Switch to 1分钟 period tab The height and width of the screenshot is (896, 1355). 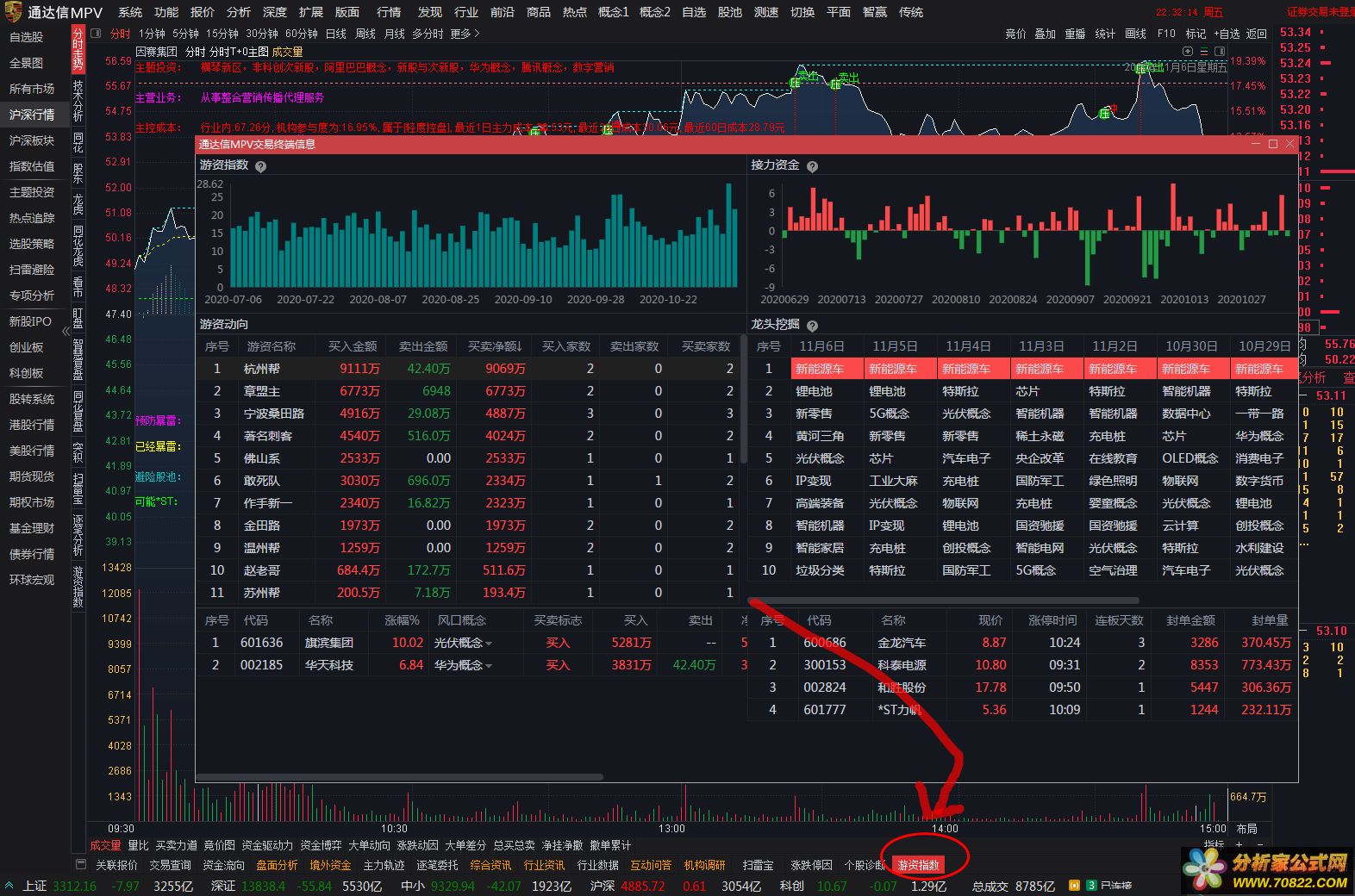pos(152,34)
